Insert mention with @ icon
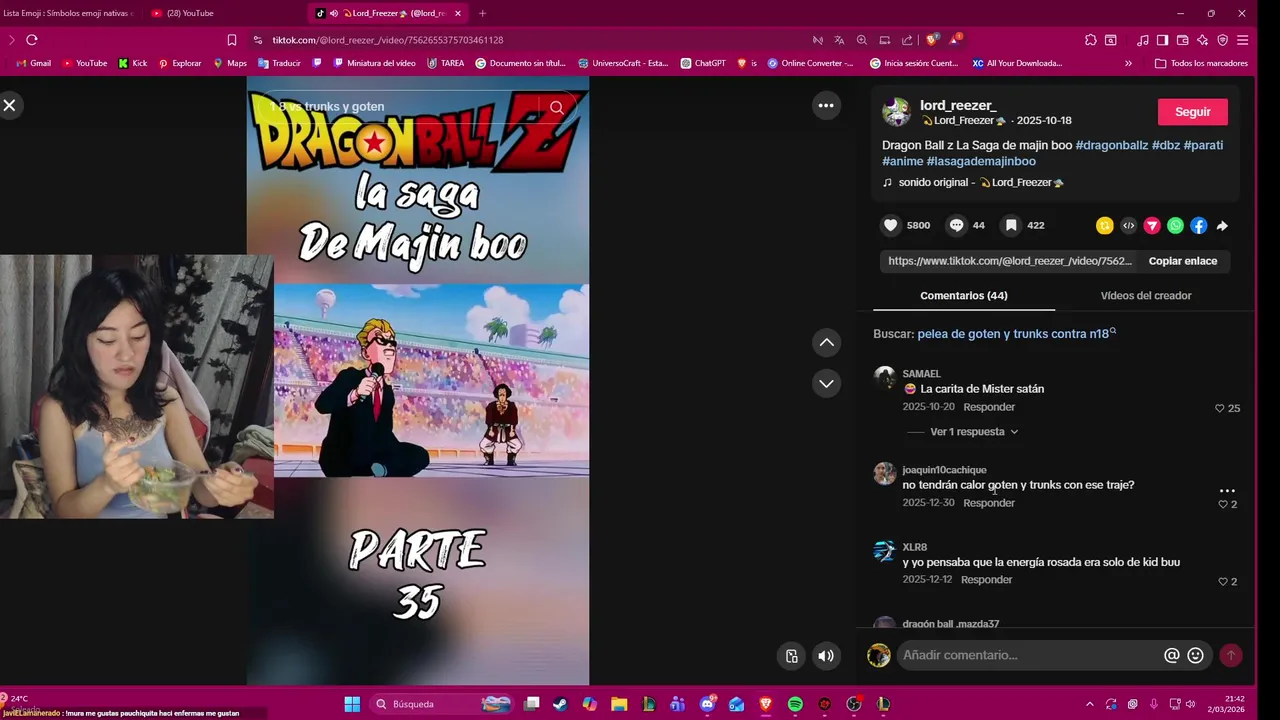 pyautogui.click(x=1172, y=655)
